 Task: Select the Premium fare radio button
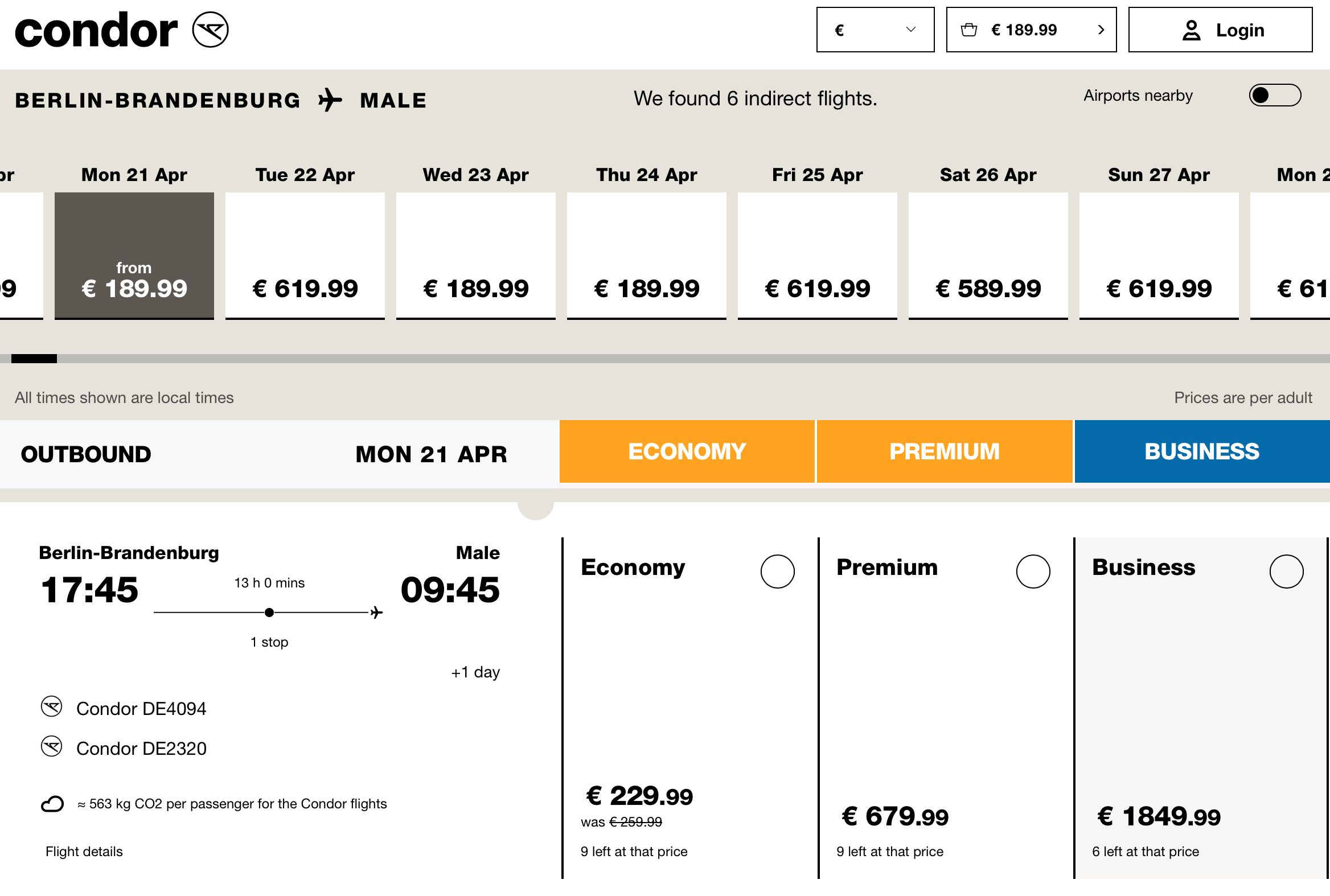point(1033,572)
